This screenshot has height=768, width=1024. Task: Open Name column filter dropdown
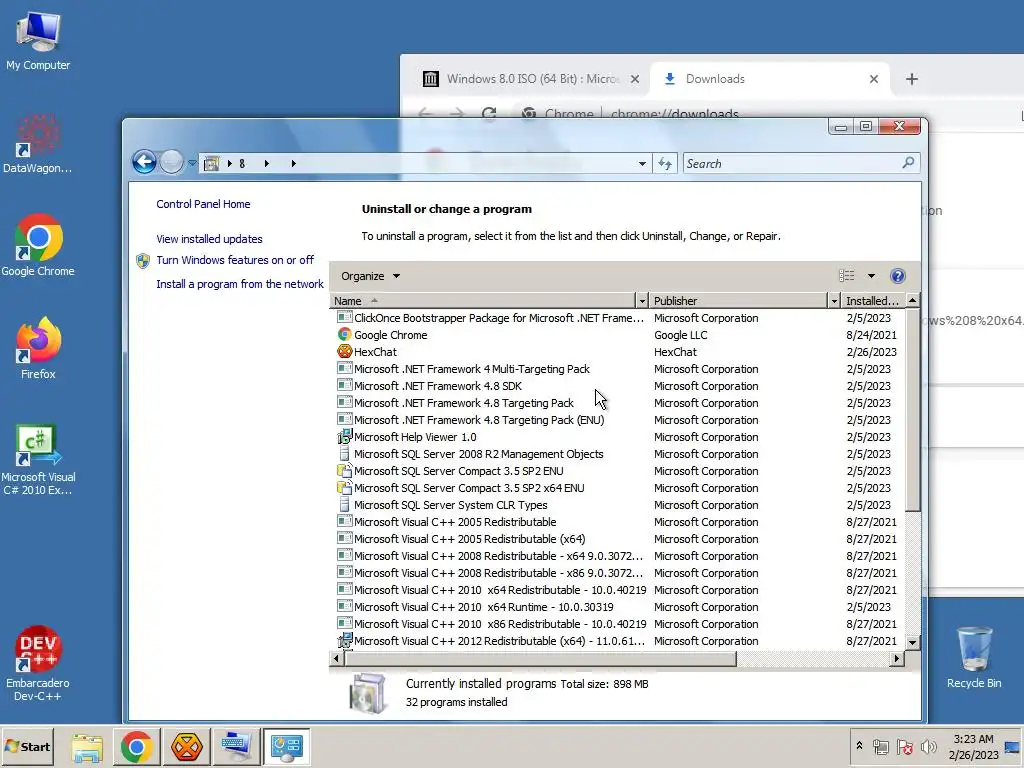tap(642, 300)
